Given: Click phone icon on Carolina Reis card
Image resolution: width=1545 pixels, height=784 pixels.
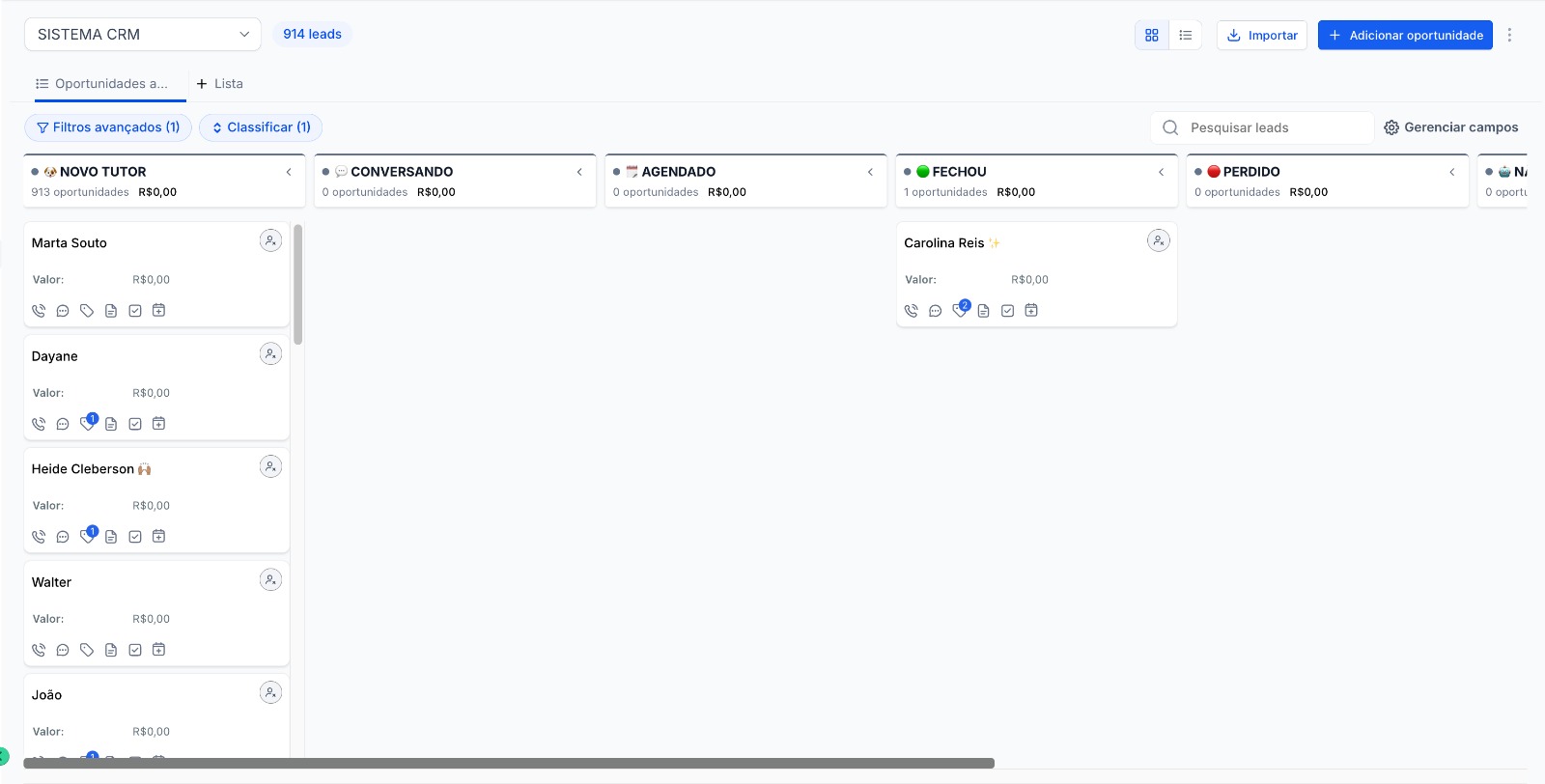Looking at the screenshot, I should click(911, 311).
